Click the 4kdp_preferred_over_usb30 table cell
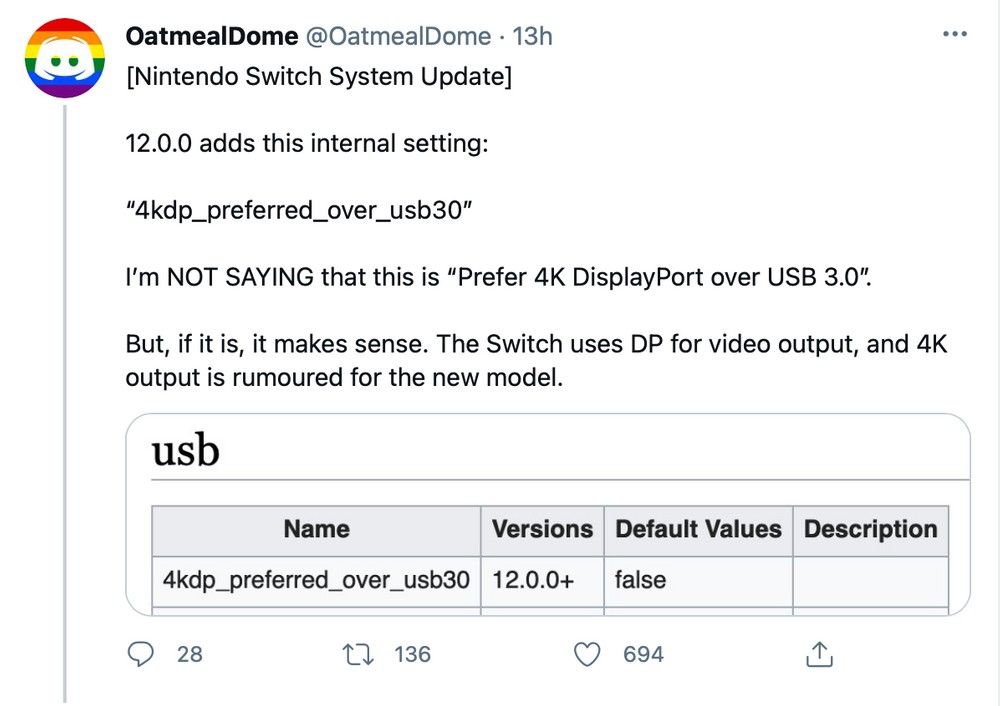 316,580
